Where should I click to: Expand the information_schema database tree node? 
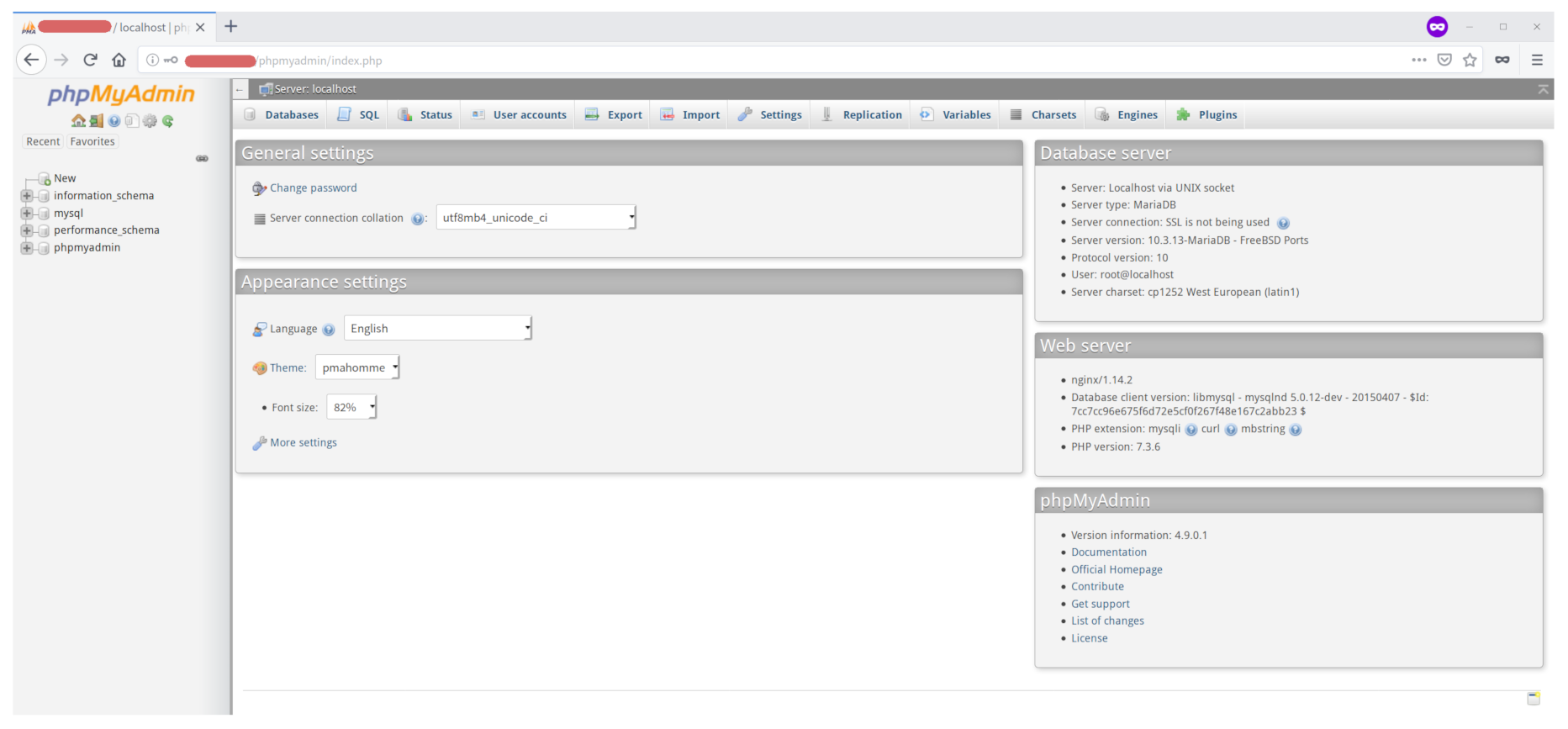pos(27,196)
